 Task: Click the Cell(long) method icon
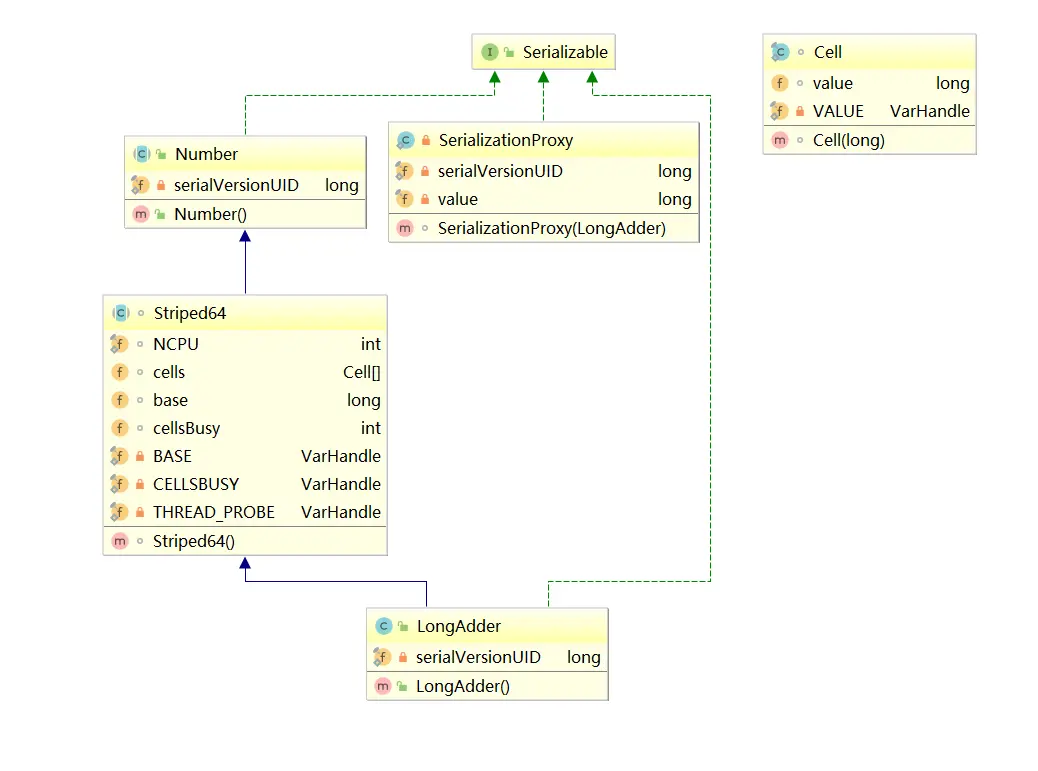[780, 140]
